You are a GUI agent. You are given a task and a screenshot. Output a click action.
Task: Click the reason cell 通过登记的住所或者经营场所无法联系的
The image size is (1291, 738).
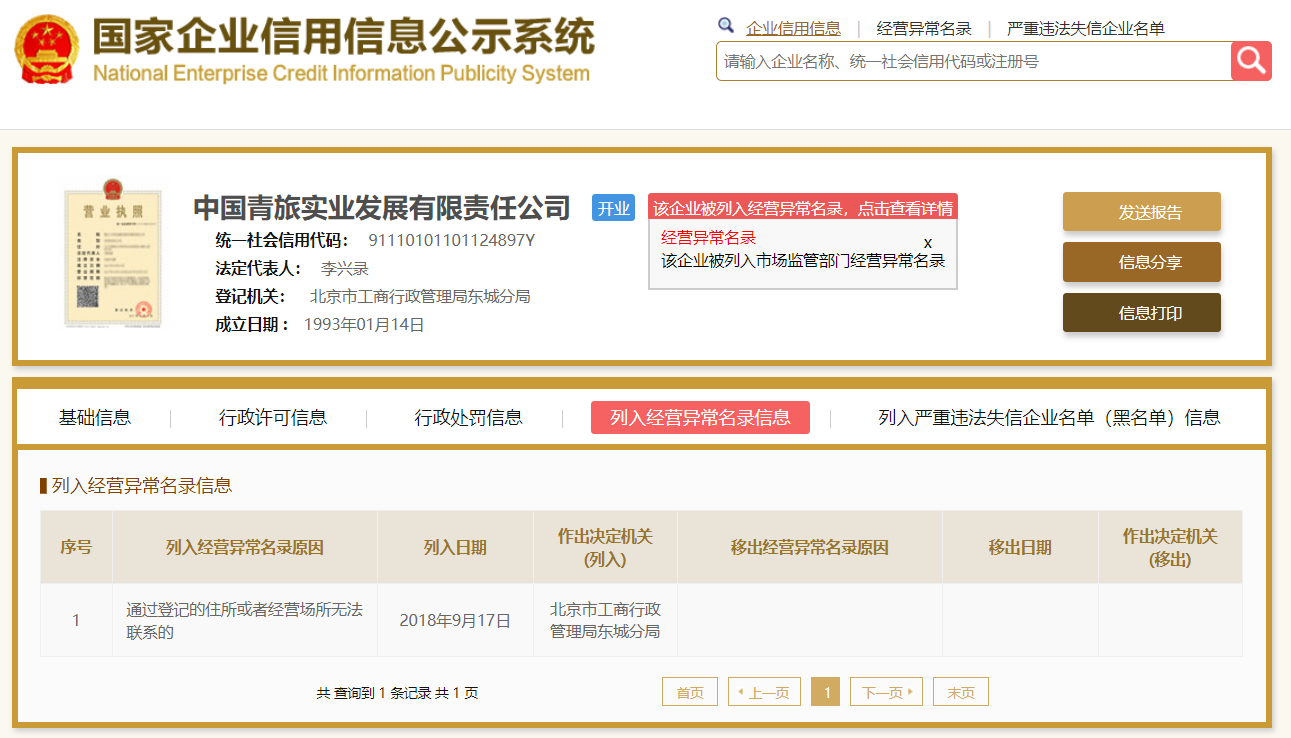click(245, 620)
